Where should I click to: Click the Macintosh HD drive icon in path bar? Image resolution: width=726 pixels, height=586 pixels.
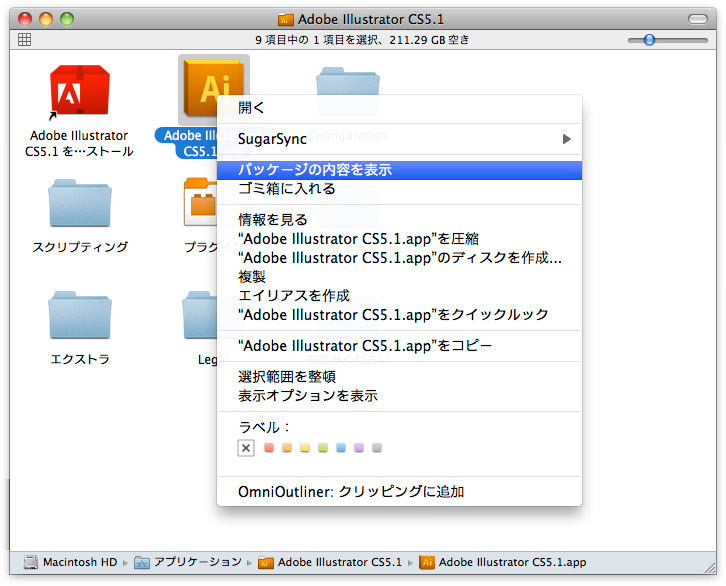[x=31, y=562]
